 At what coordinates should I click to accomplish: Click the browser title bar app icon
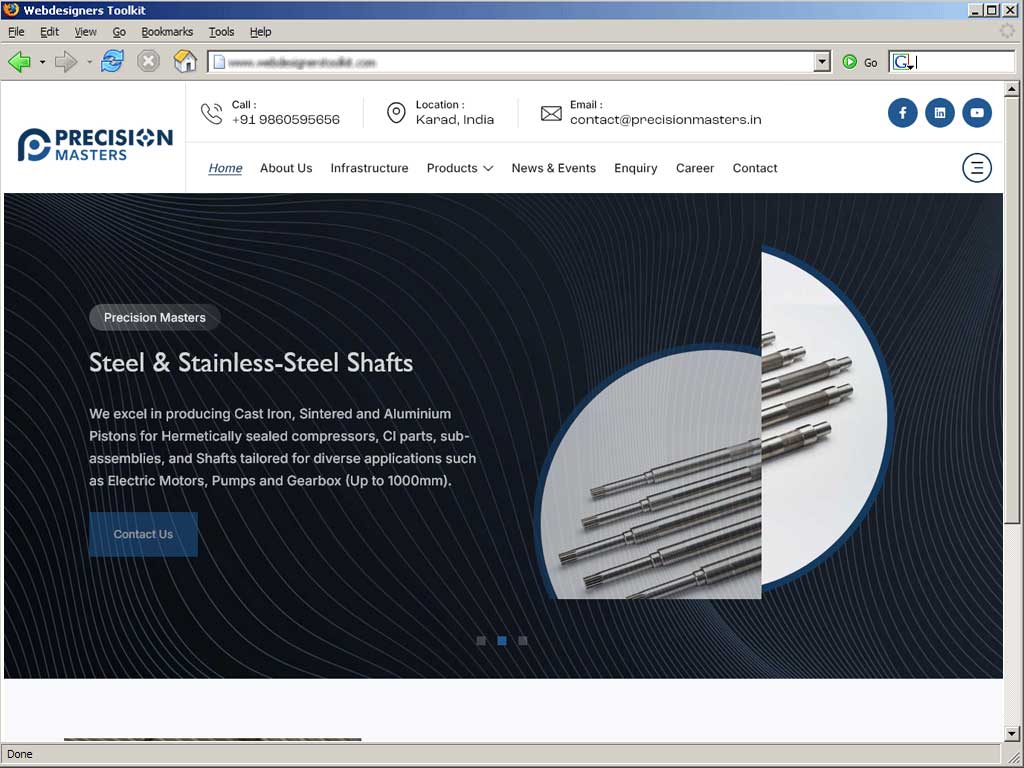pos(11,10)
